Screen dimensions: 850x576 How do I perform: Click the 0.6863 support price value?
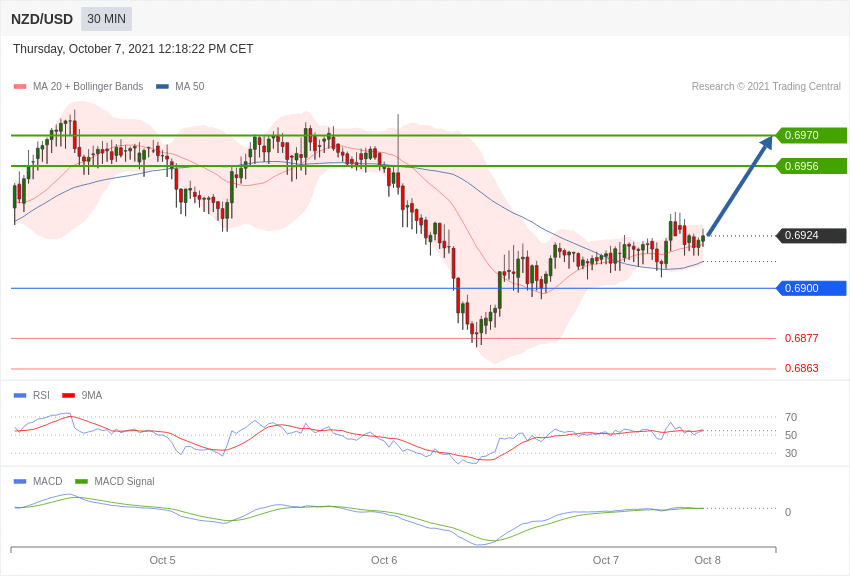click(801, 368)
